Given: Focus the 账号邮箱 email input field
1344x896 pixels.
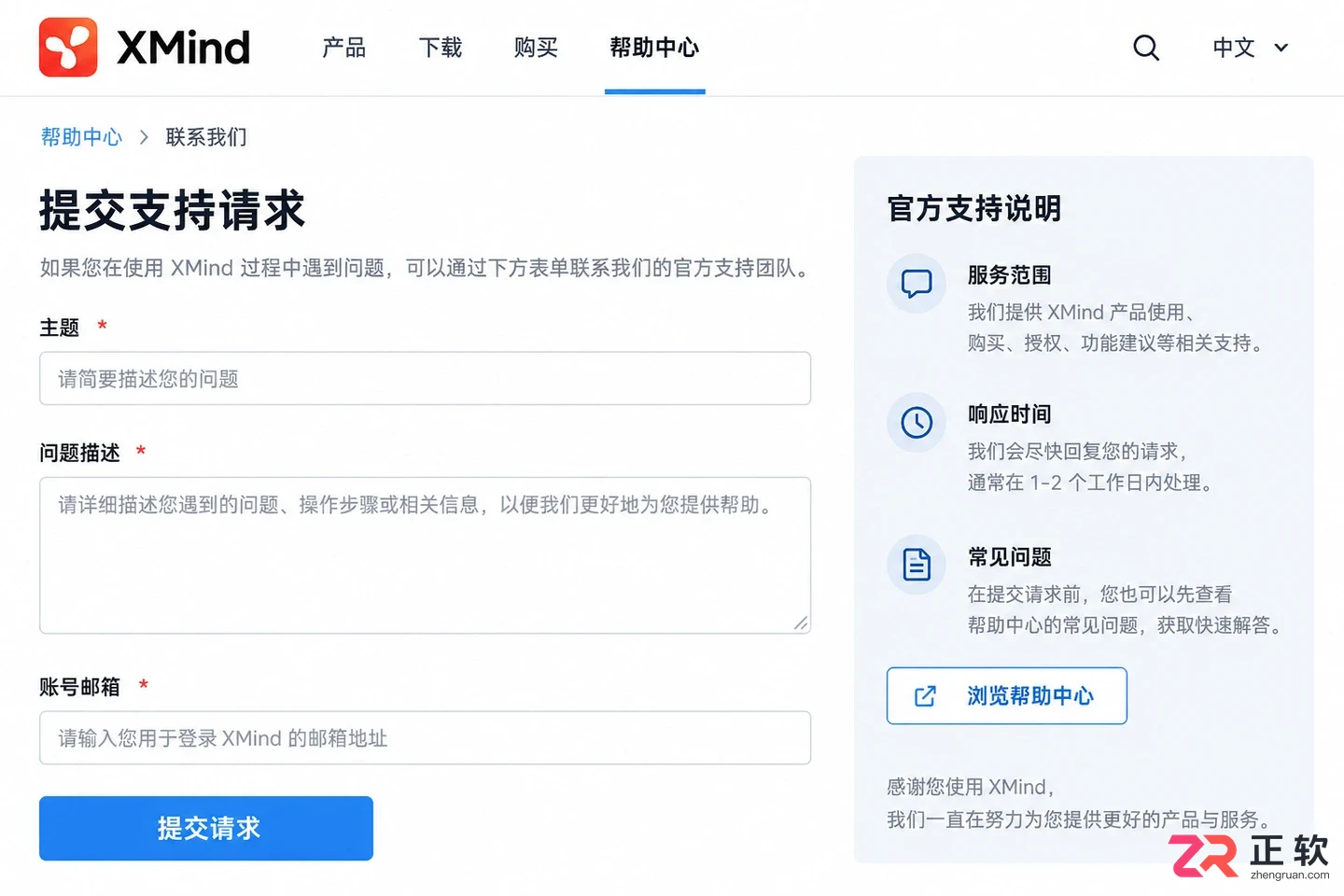Looking at the screenshot, I should [x=425, y=737].
